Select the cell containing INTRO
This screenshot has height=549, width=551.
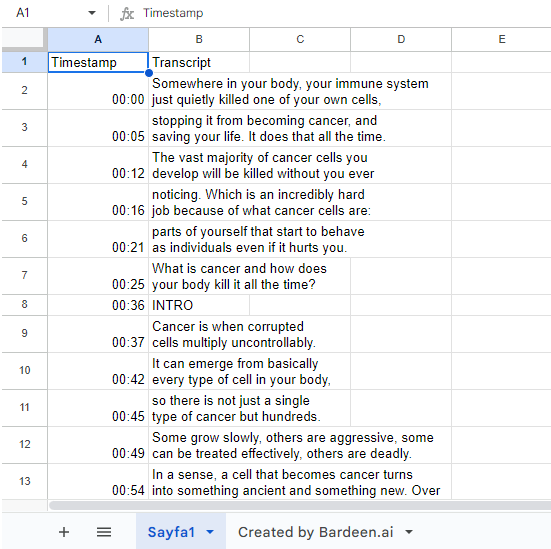199,305
